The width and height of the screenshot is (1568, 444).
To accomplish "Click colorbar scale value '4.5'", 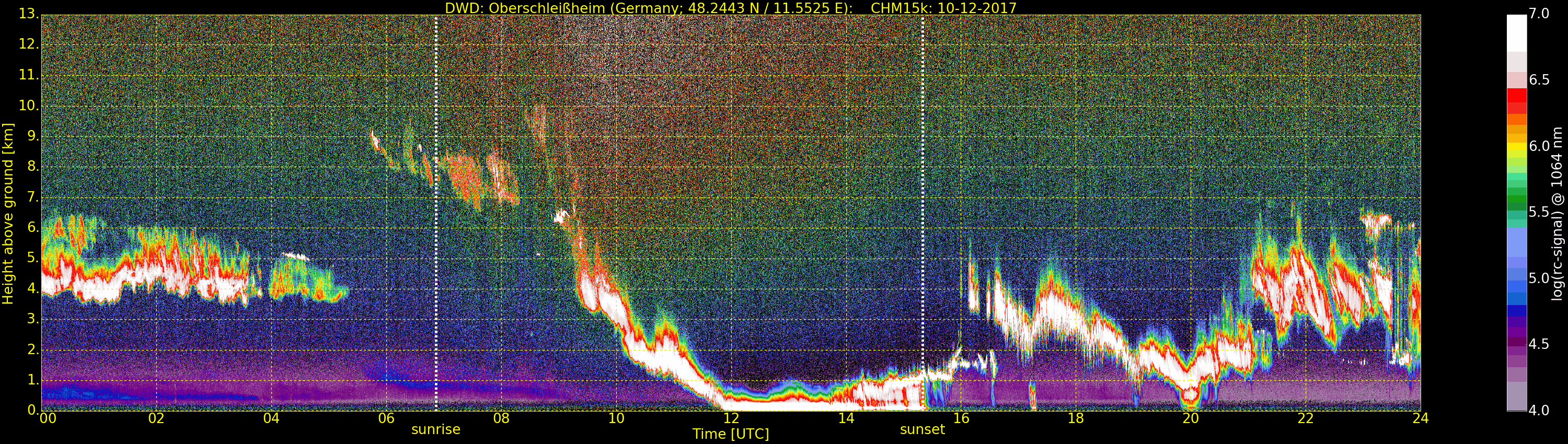I will pyautogui.click(x=1539, y=344).
